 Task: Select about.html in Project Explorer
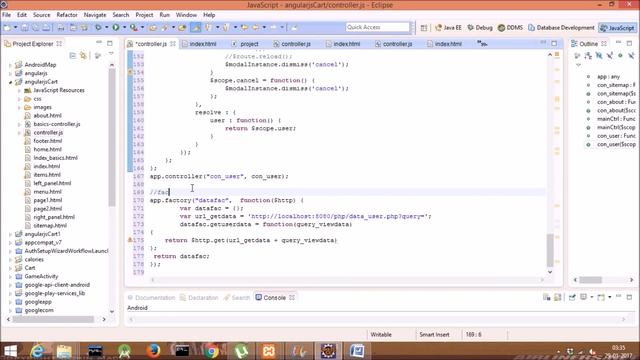click(47, 116)
